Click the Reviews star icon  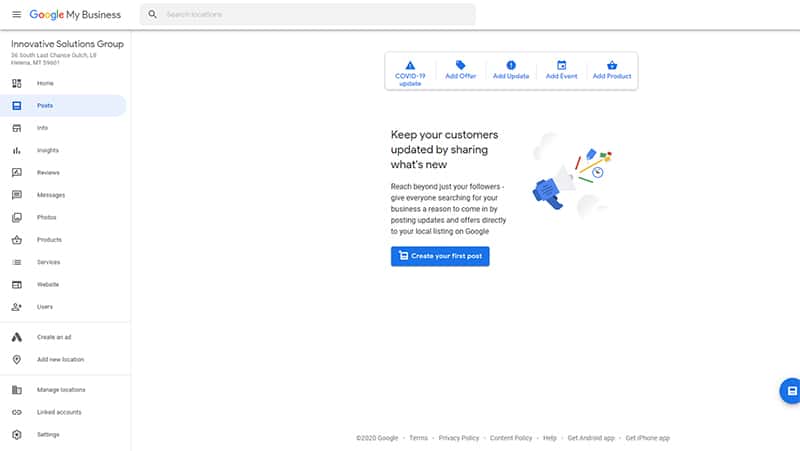[17, 172]
